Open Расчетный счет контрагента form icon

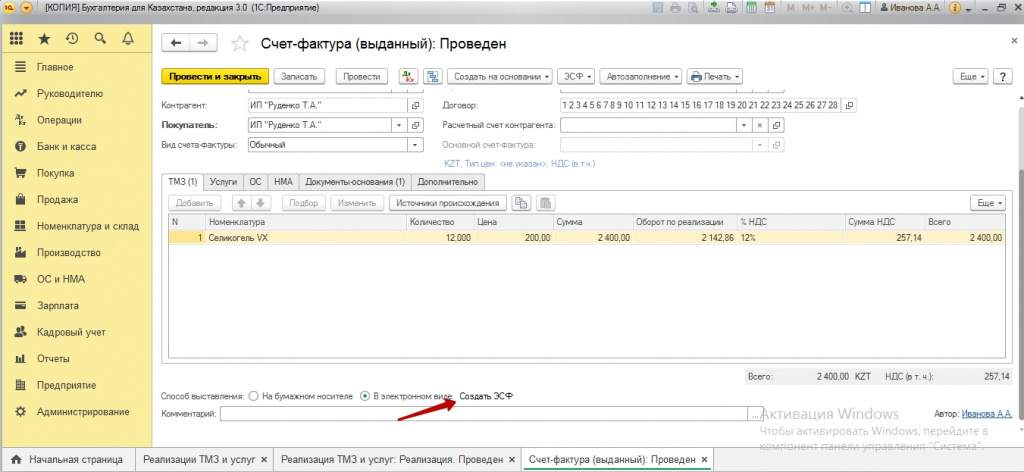(777, 125)
